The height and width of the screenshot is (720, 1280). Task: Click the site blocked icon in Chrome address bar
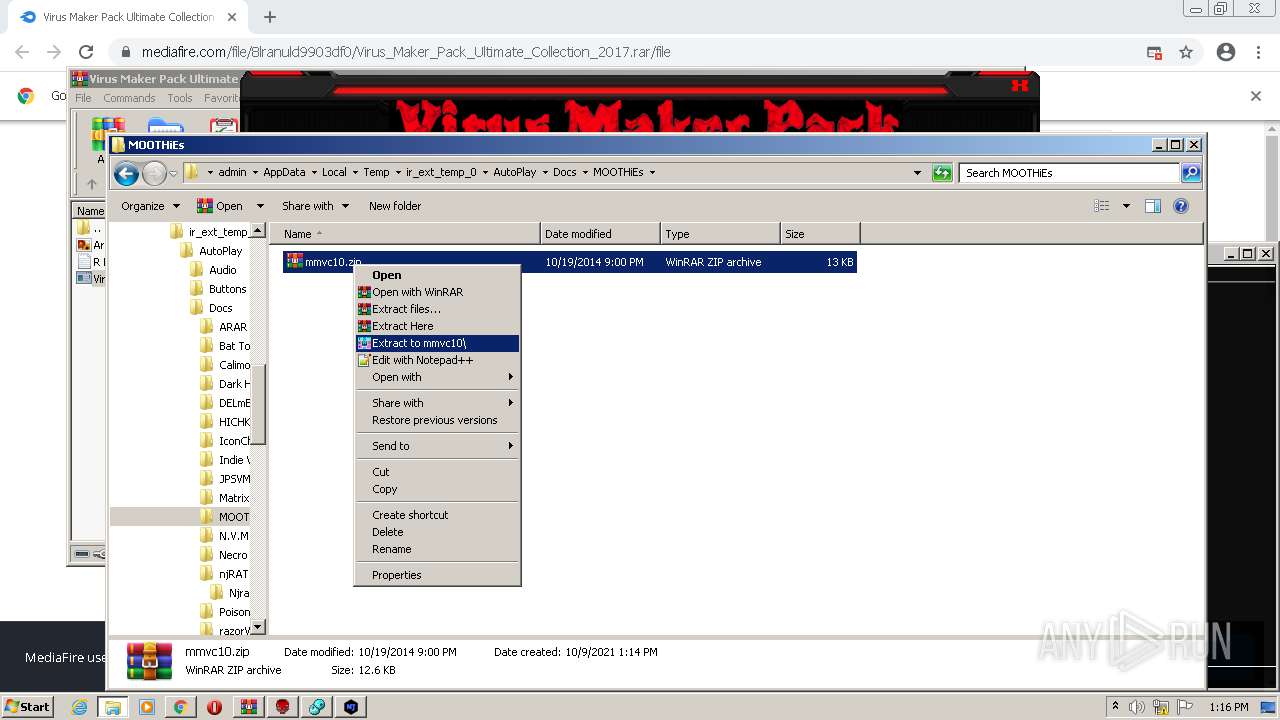(1154, 52)
